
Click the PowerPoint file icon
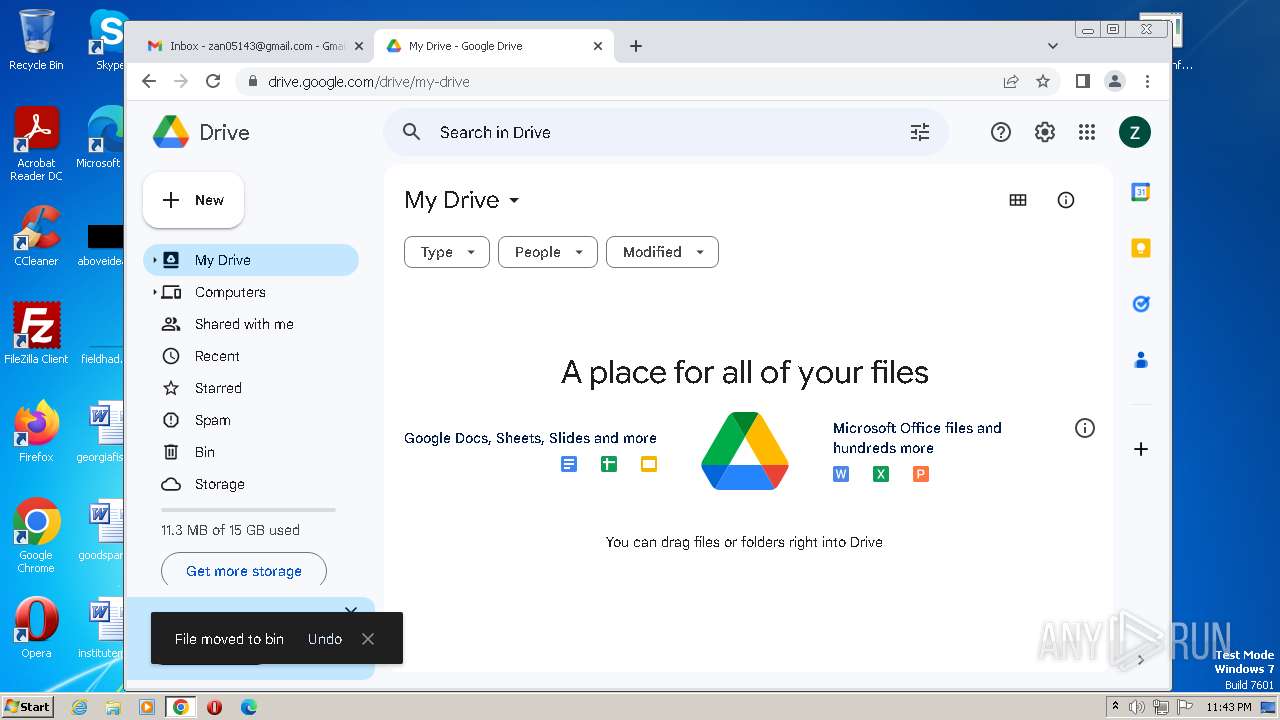point(921,474)
